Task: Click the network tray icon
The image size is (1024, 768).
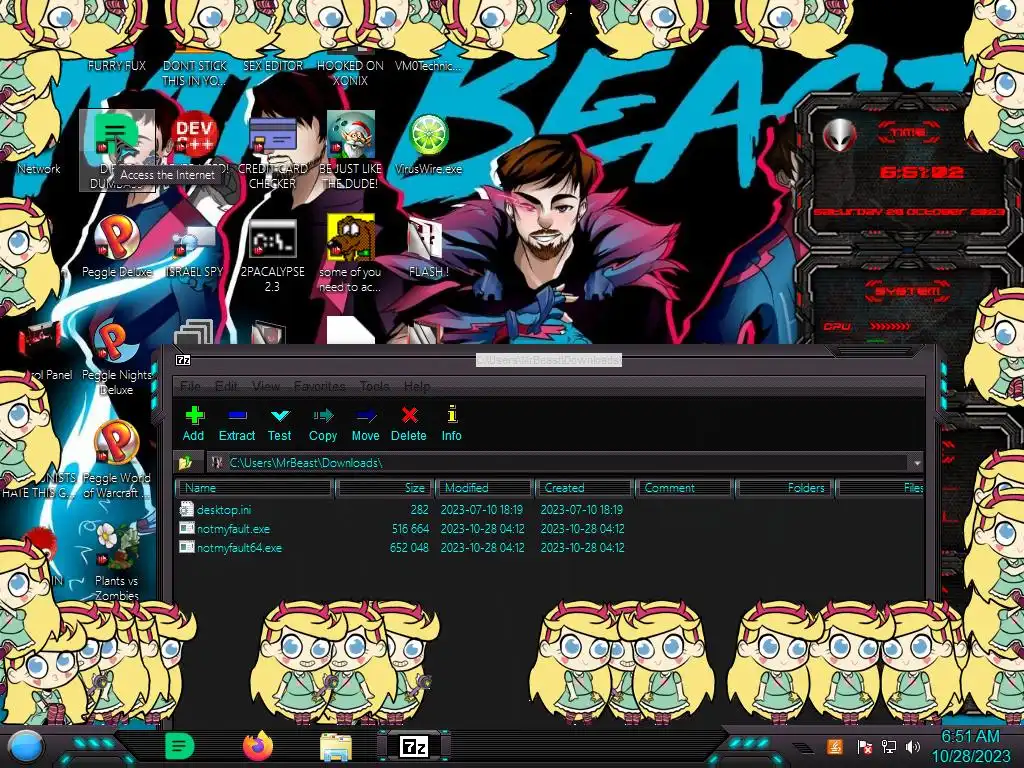Action: 888,746
